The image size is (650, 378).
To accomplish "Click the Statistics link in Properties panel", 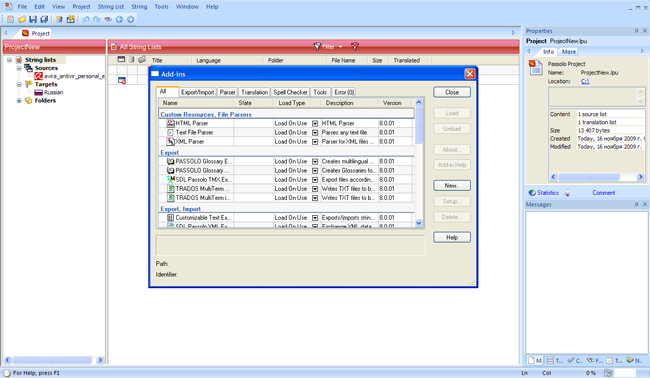I will click(548, 193).
